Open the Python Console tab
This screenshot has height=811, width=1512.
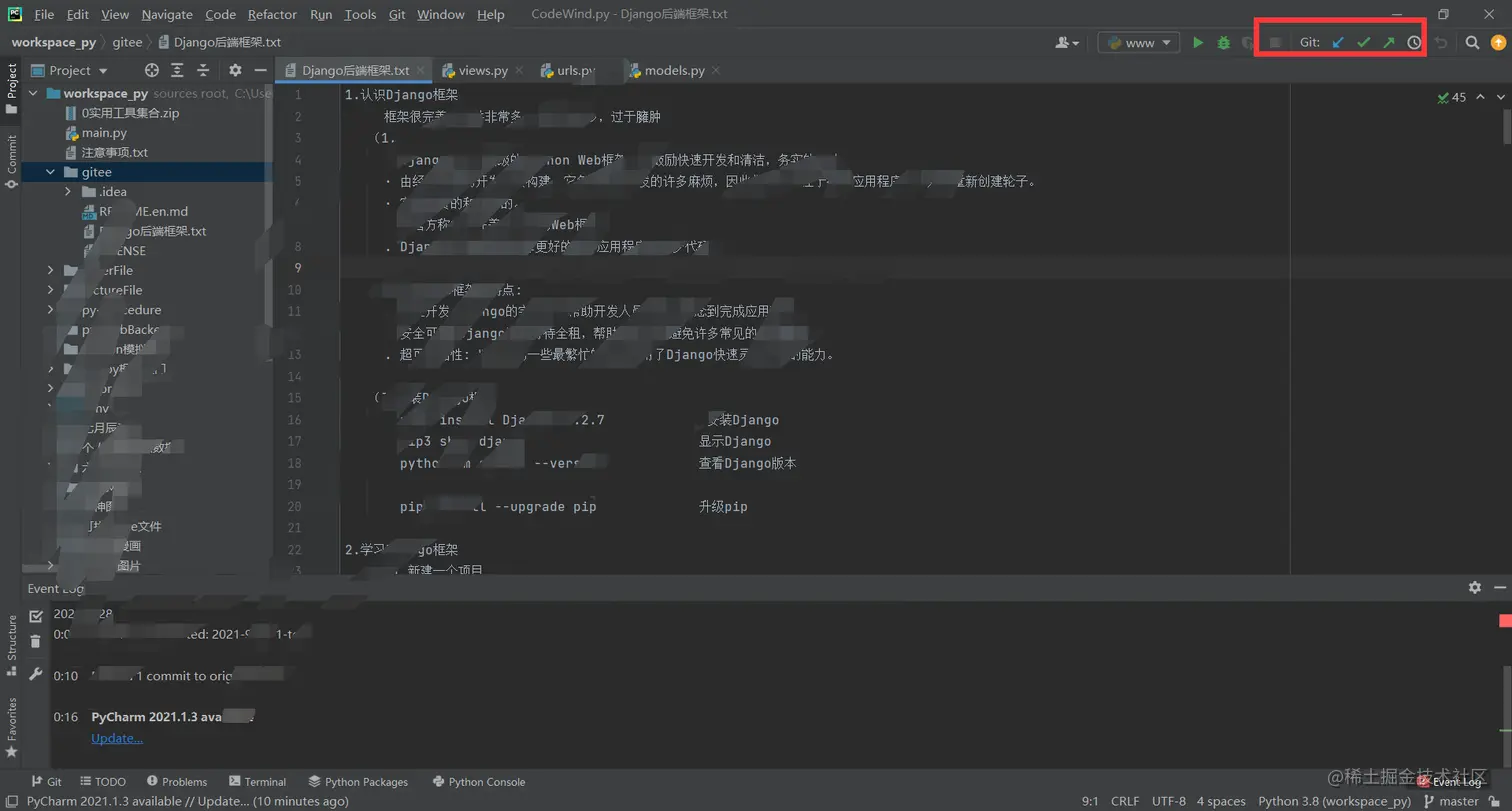point(478,782)
